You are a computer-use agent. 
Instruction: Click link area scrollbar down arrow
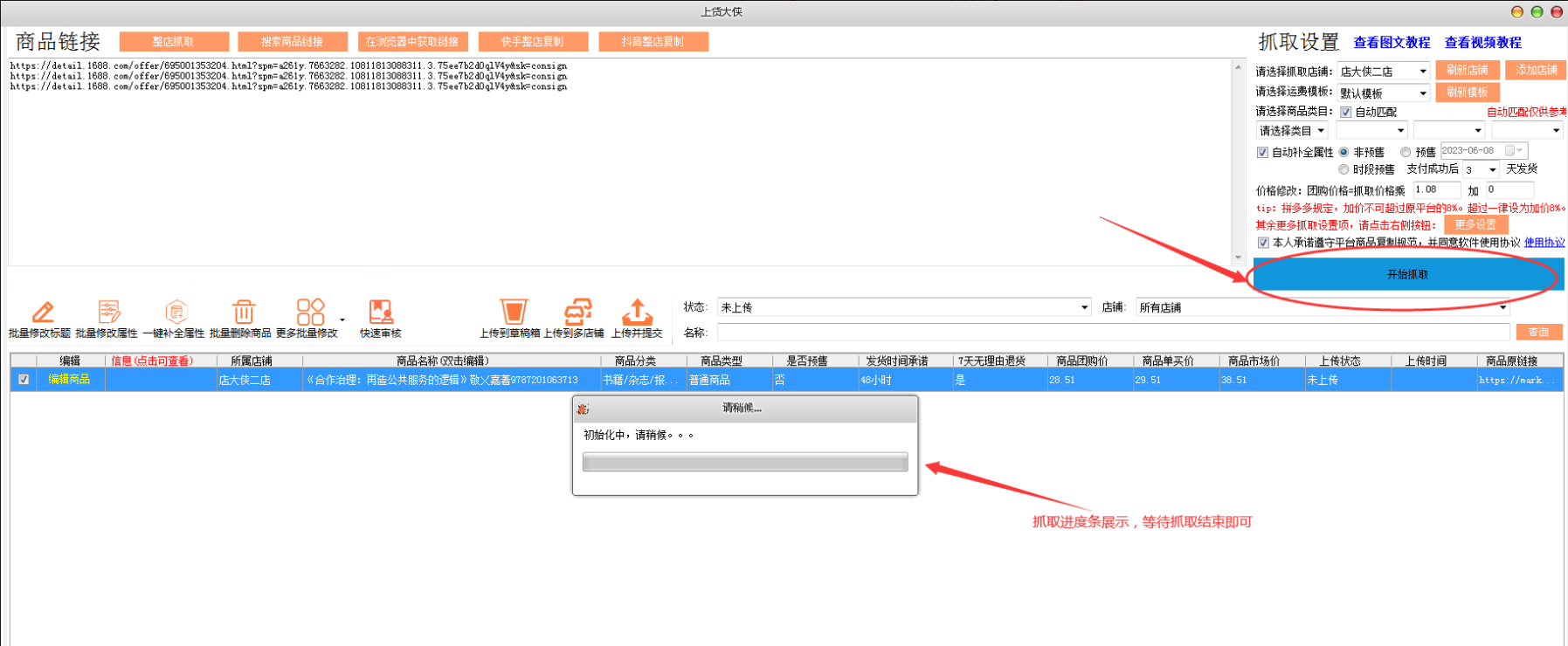click(1239, 258)
